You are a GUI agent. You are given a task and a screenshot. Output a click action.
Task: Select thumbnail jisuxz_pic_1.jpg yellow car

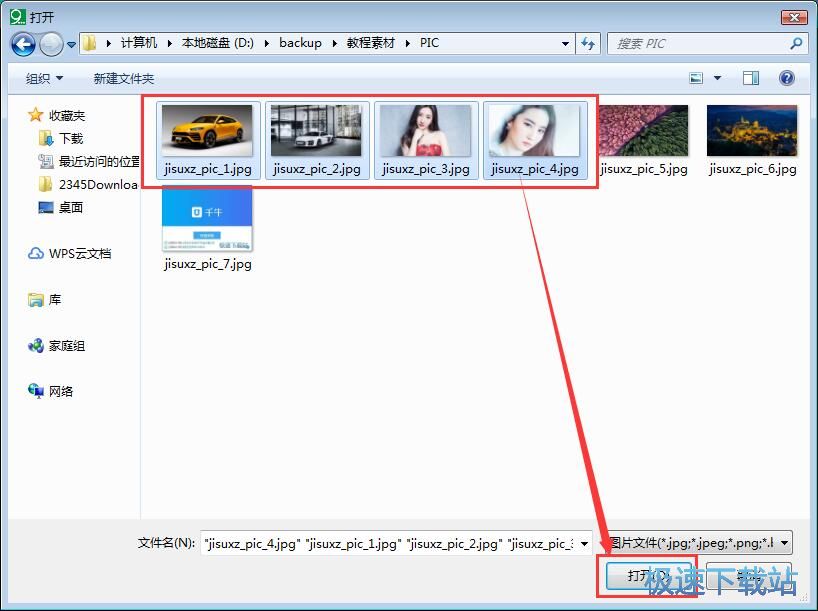click(x=207, y=130)
